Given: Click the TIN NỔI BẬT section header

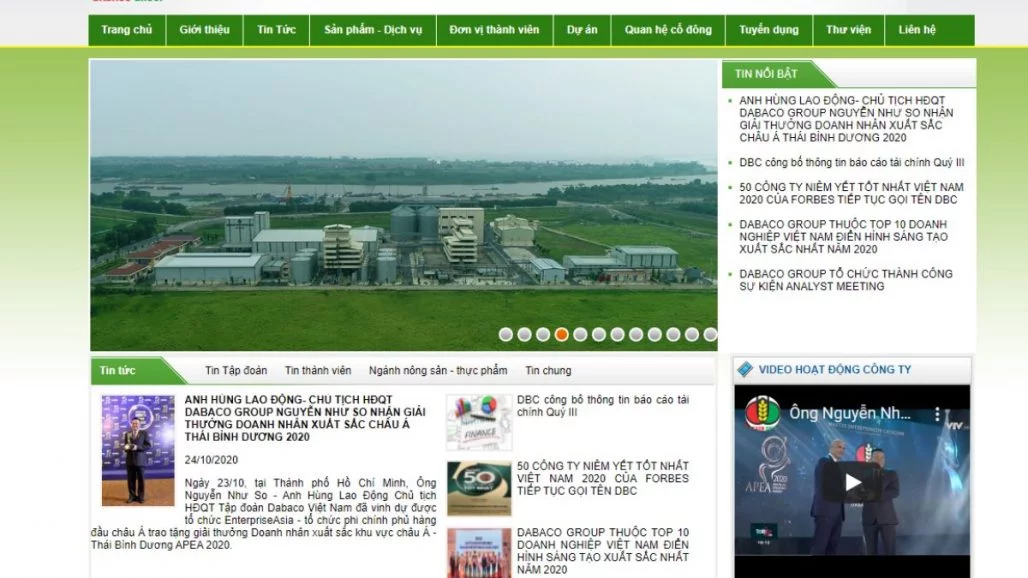Looking at the screenshot, I should [766, 74].
